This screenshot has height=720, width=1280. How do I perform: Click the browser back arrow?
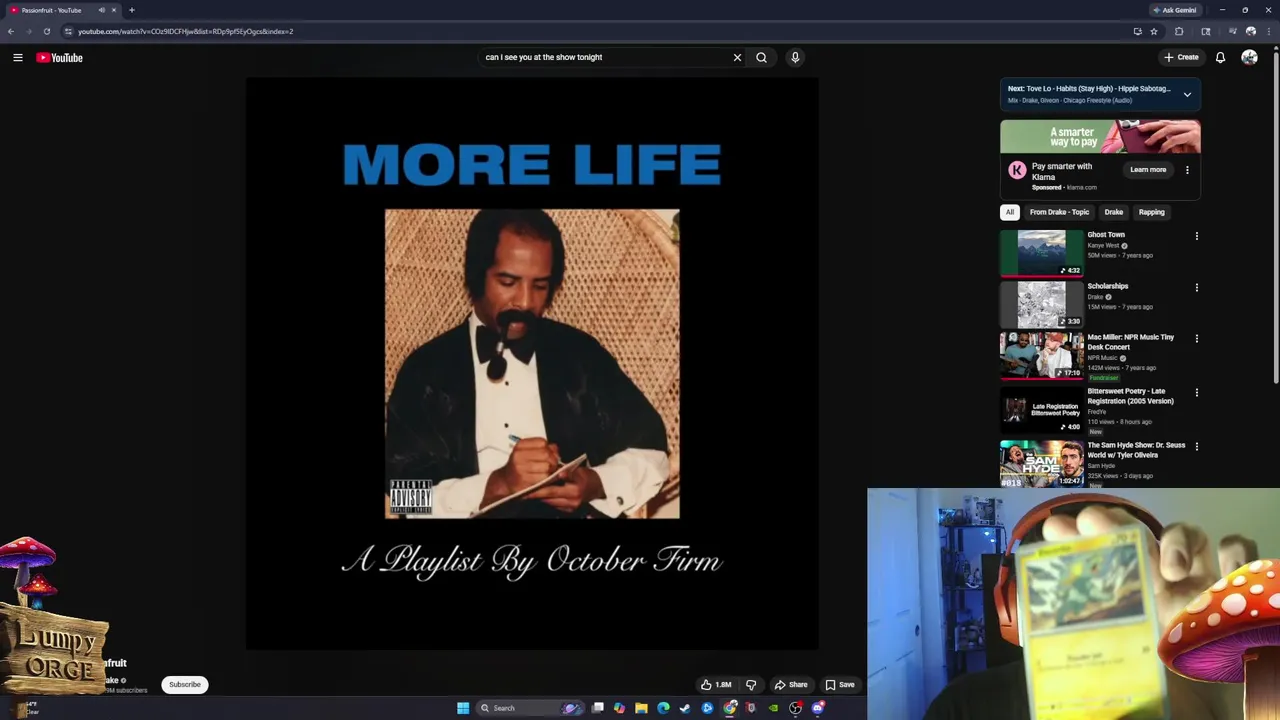tap(11, 31)
